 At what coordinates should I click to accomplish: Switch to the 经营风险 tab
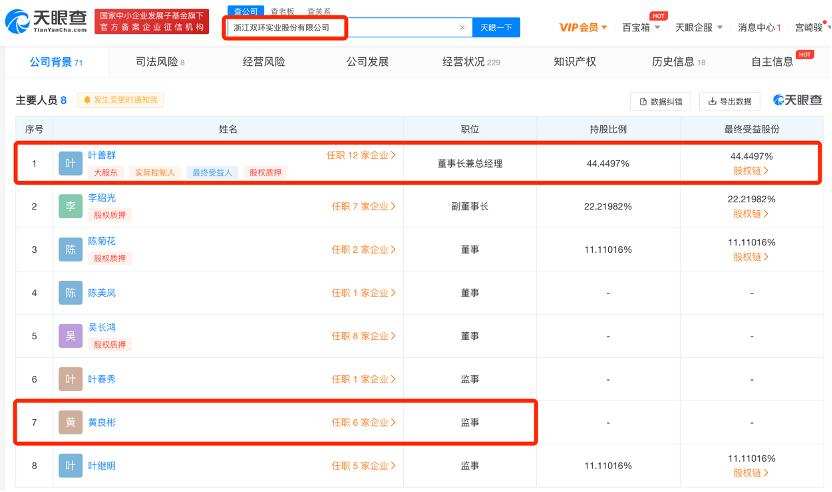(x=264, y=62)
